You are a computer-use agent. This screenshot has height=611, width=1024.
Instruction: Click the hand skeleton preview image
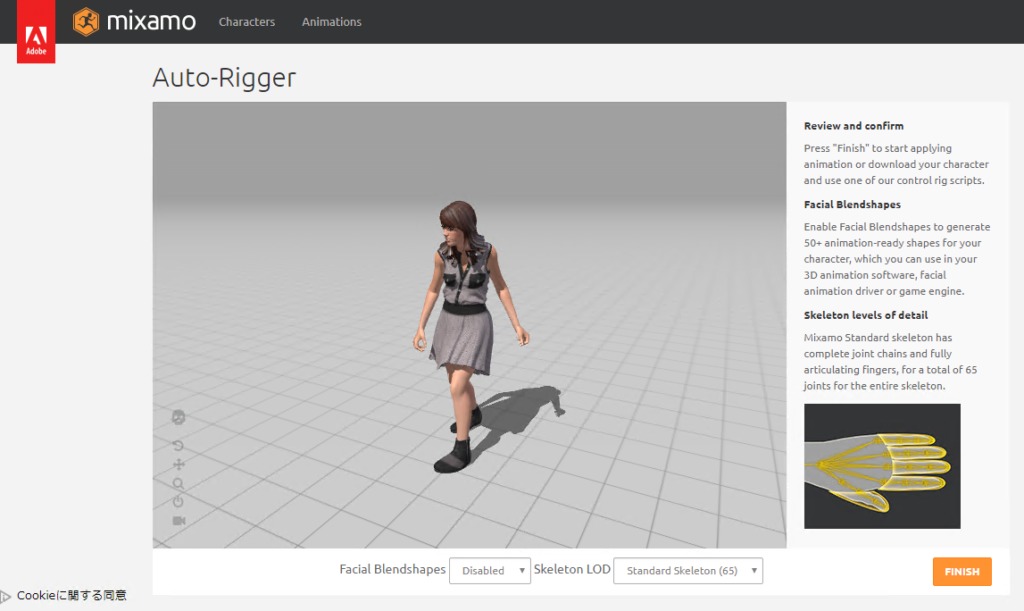pos(882,466)
